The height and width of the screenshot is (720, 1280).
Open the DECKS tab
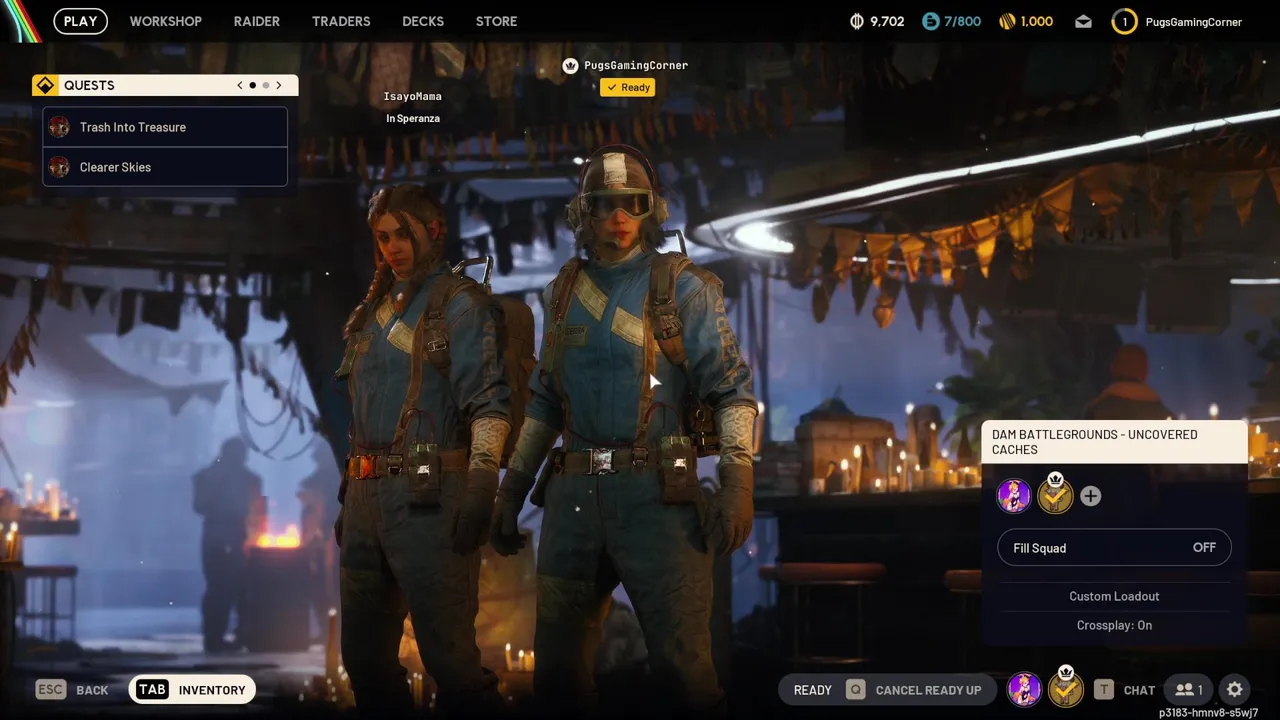click(x=423, y=21)
